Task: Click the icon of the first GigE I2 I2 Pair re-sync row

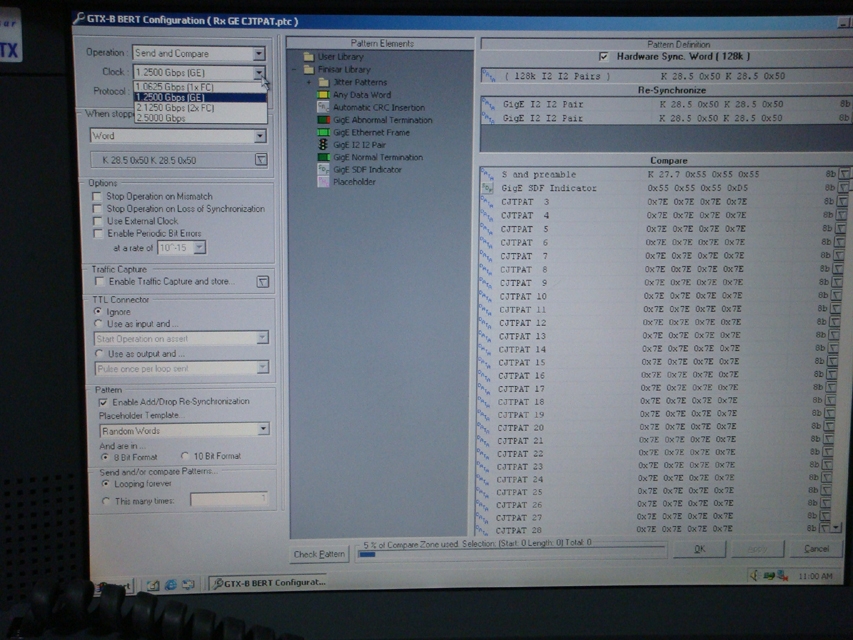Action: point(489,104)
